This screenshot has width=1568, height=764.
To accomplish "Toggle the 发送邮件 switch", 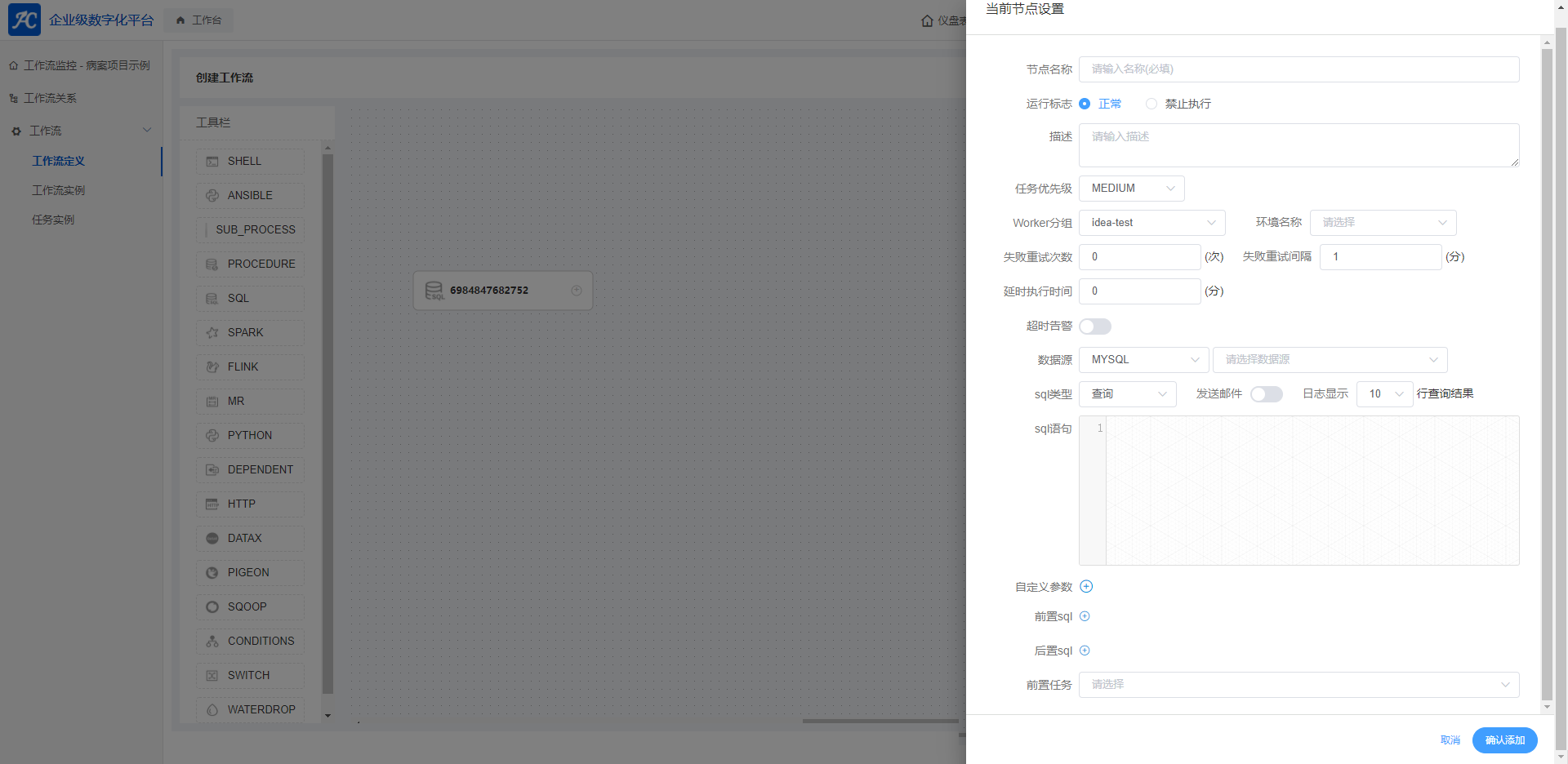I will [1266, 394].
